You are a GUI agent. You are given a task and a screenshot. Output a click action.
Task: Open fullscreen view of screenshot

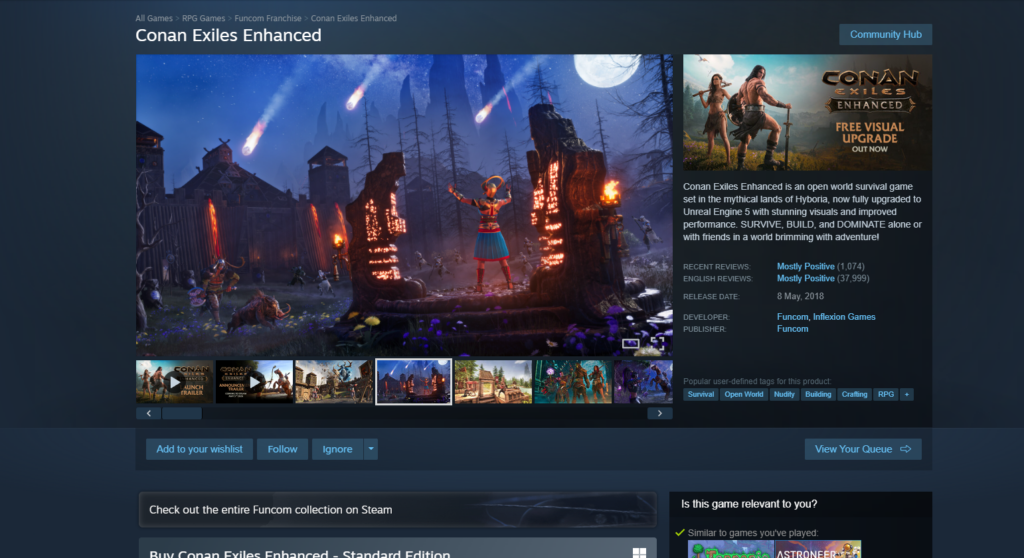(657, 343)
